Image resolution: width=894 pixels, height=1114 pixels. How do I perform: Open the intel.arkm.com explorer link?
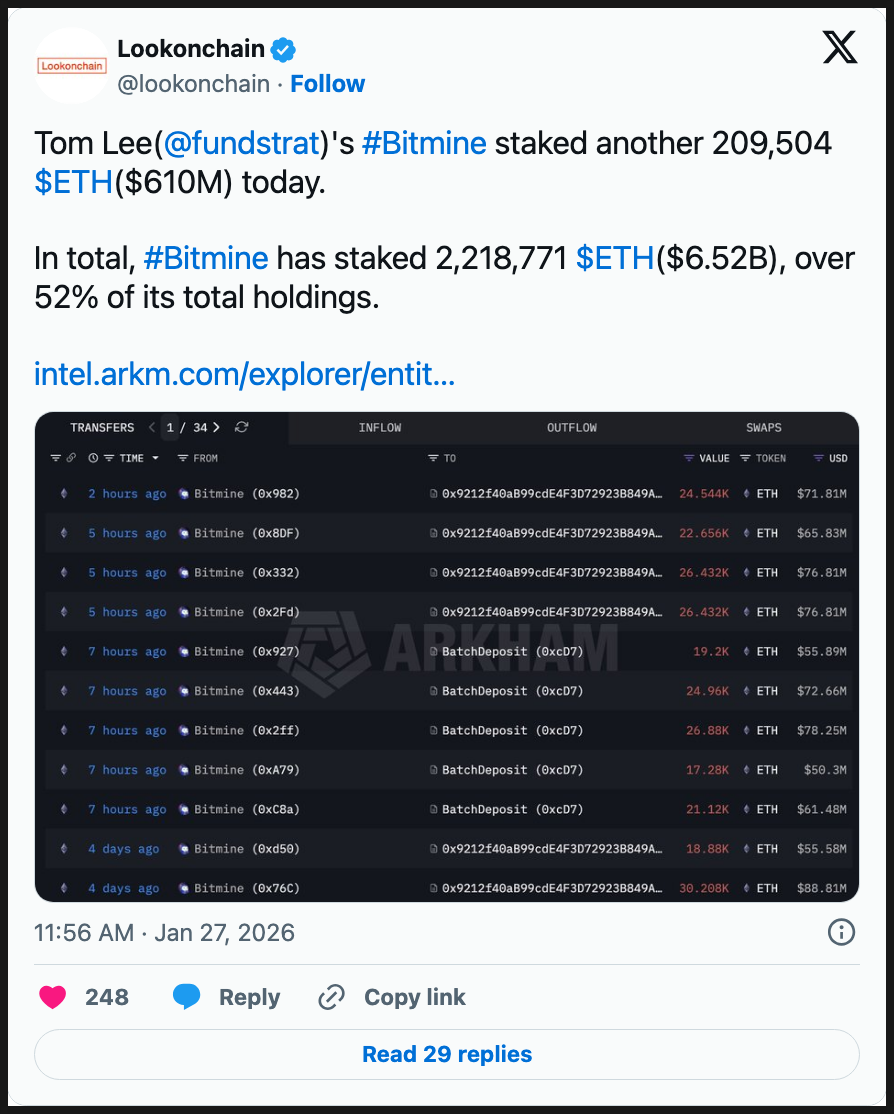pos(244,375)
